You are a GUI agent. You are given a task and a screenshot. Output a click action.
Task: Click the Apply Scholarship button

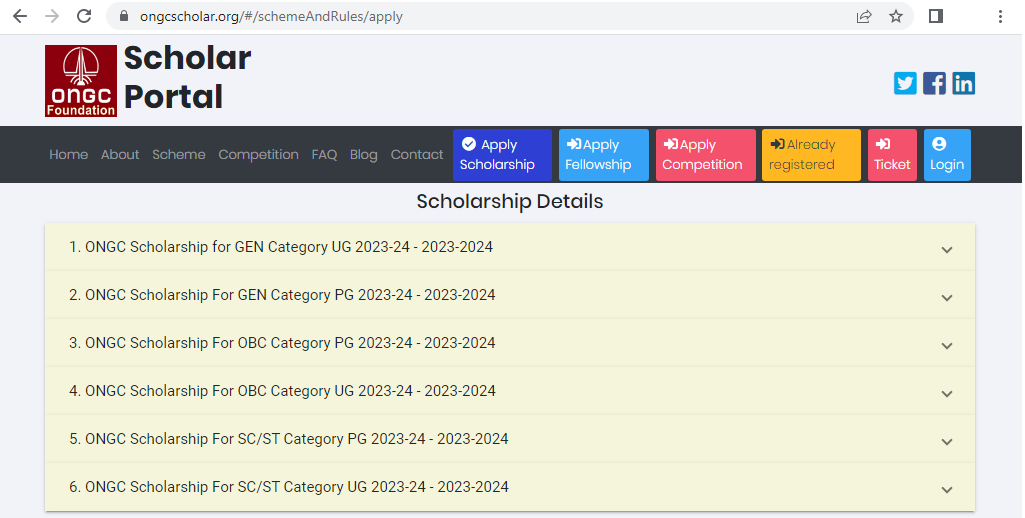[x=502, y=155]
